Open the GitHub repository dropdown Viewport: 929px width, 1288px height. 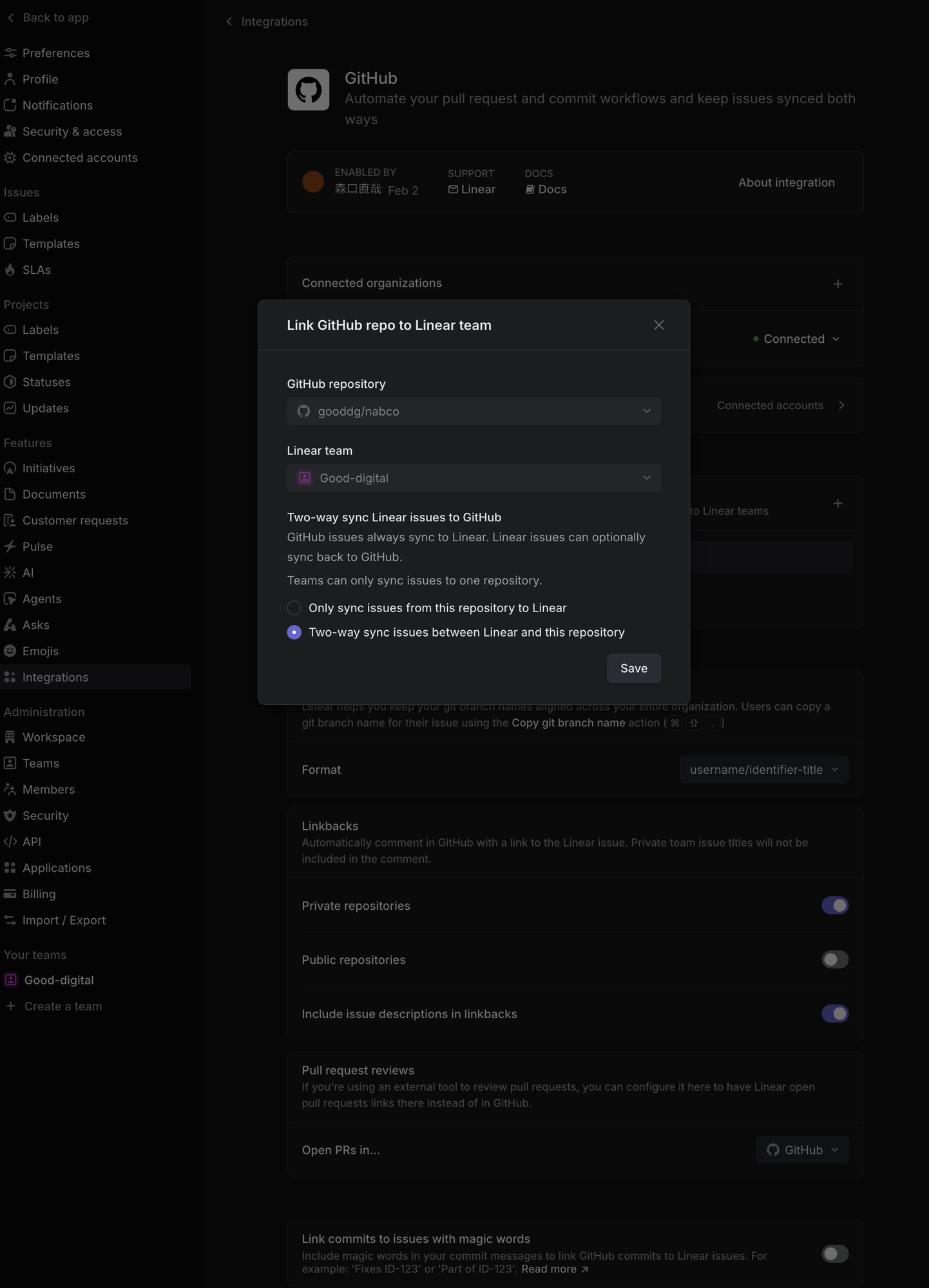474,411
